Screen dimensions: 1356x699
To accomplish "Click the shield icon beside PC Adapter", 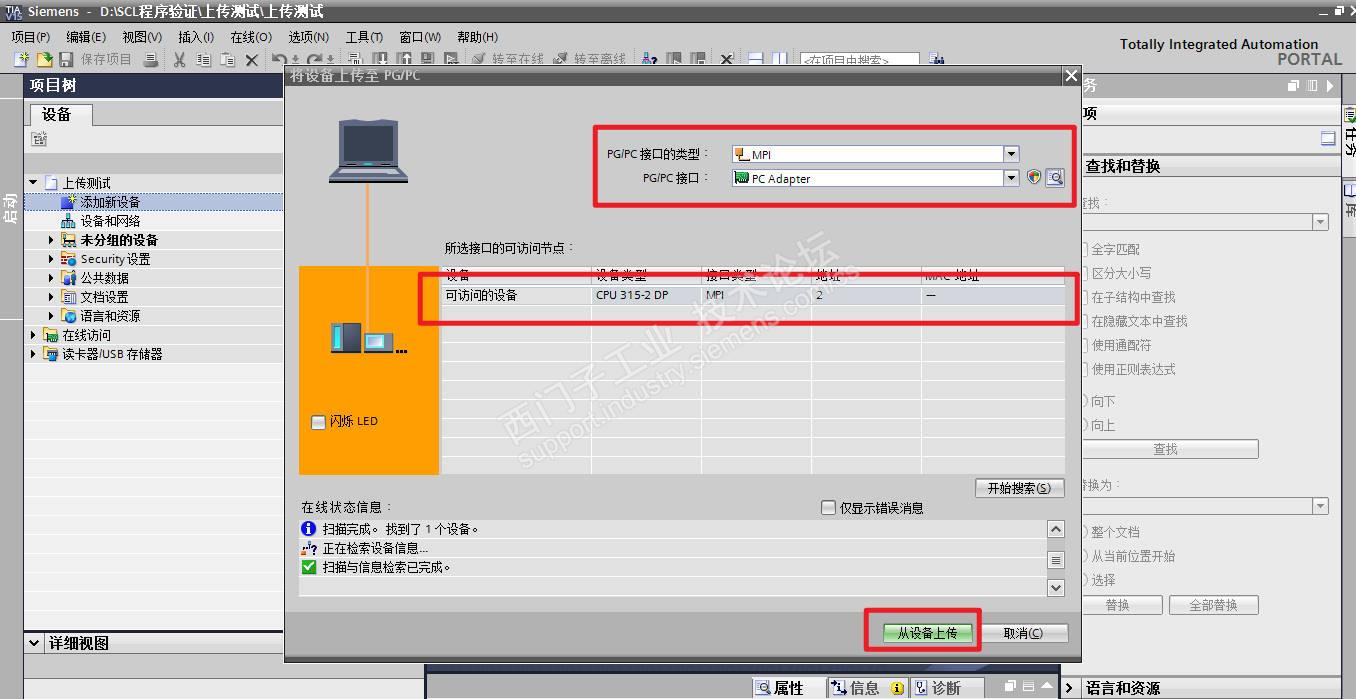I will pos(1034,178).
